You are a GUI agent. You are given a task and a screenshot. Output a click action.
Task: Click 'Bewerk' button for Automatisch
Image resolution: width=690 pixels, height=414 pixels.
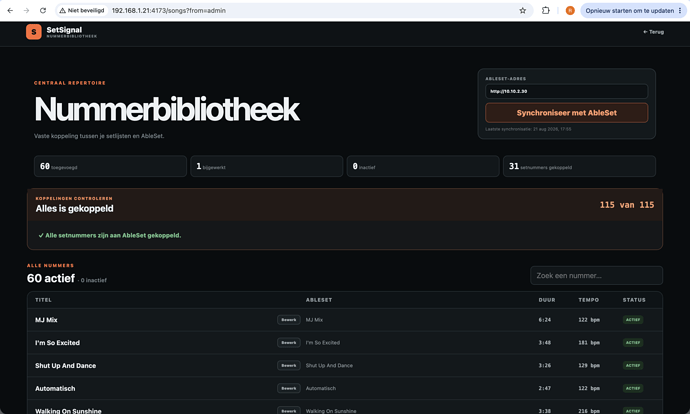(289, 388)
